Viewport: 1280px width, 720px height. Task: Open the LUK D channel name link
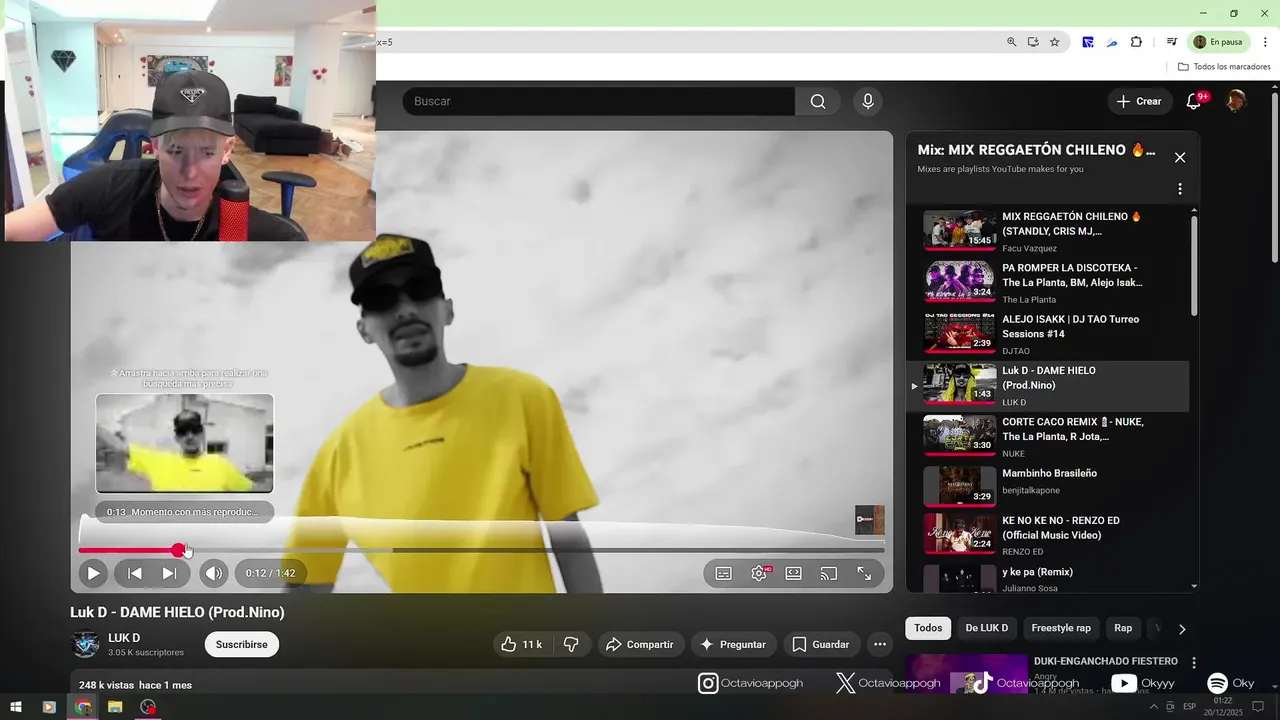(x=124, y=638)
